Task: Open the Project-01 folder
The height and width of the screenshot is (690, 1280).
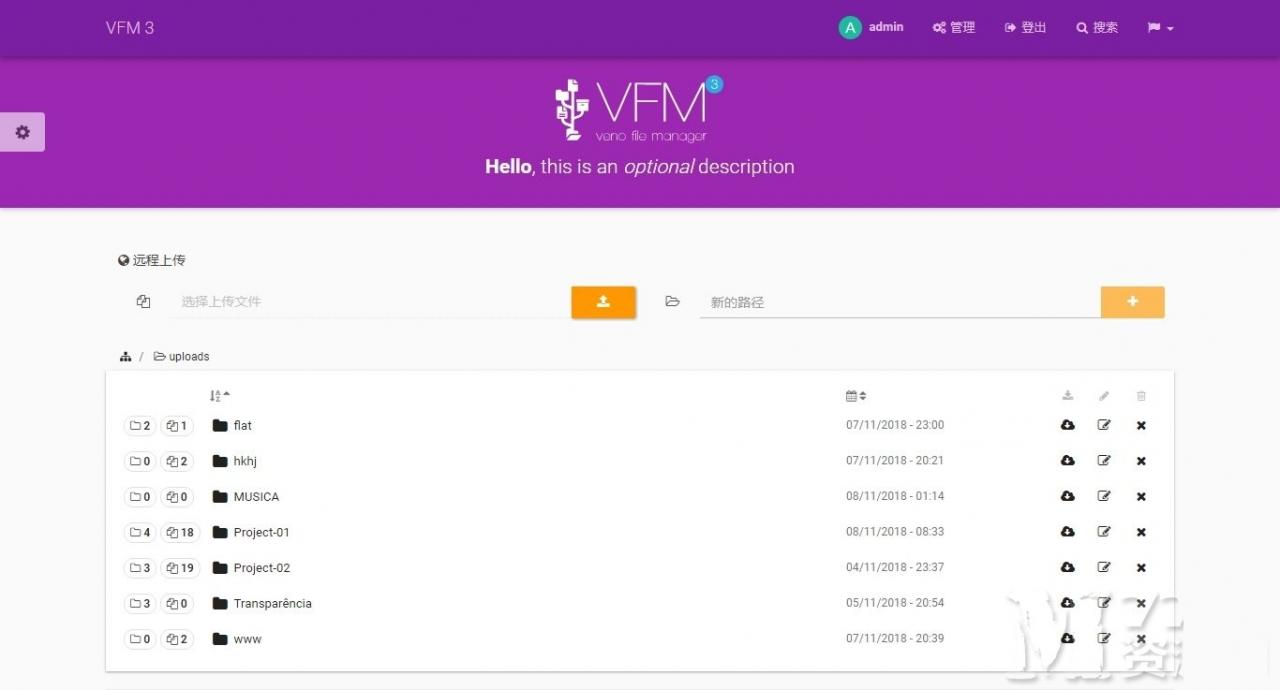Action: coord(251,533)
